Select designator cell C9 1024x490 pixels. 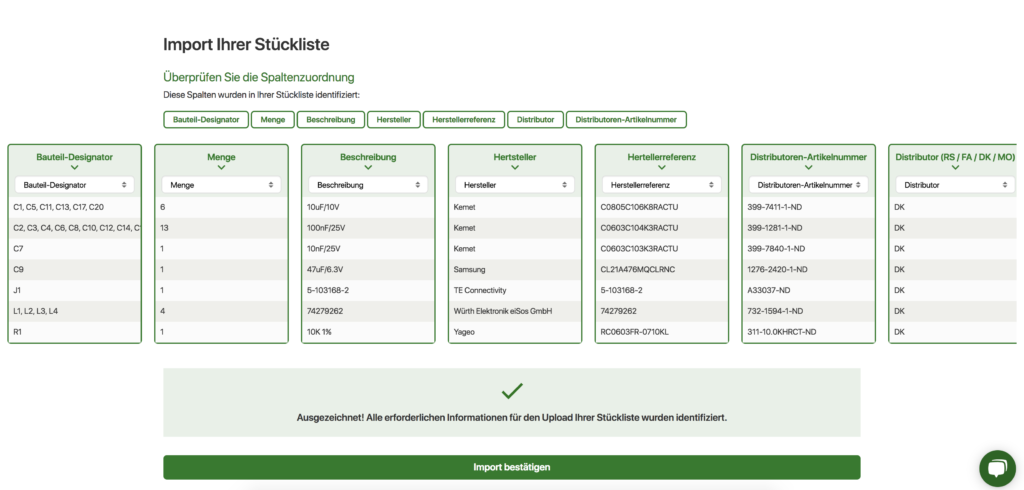click(74, 269)
